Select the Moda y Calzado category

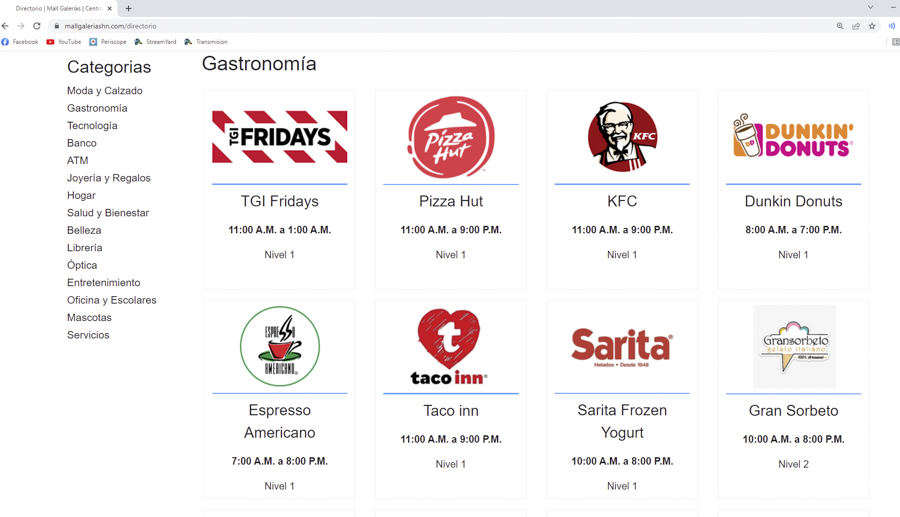click(x=104, y=91)
